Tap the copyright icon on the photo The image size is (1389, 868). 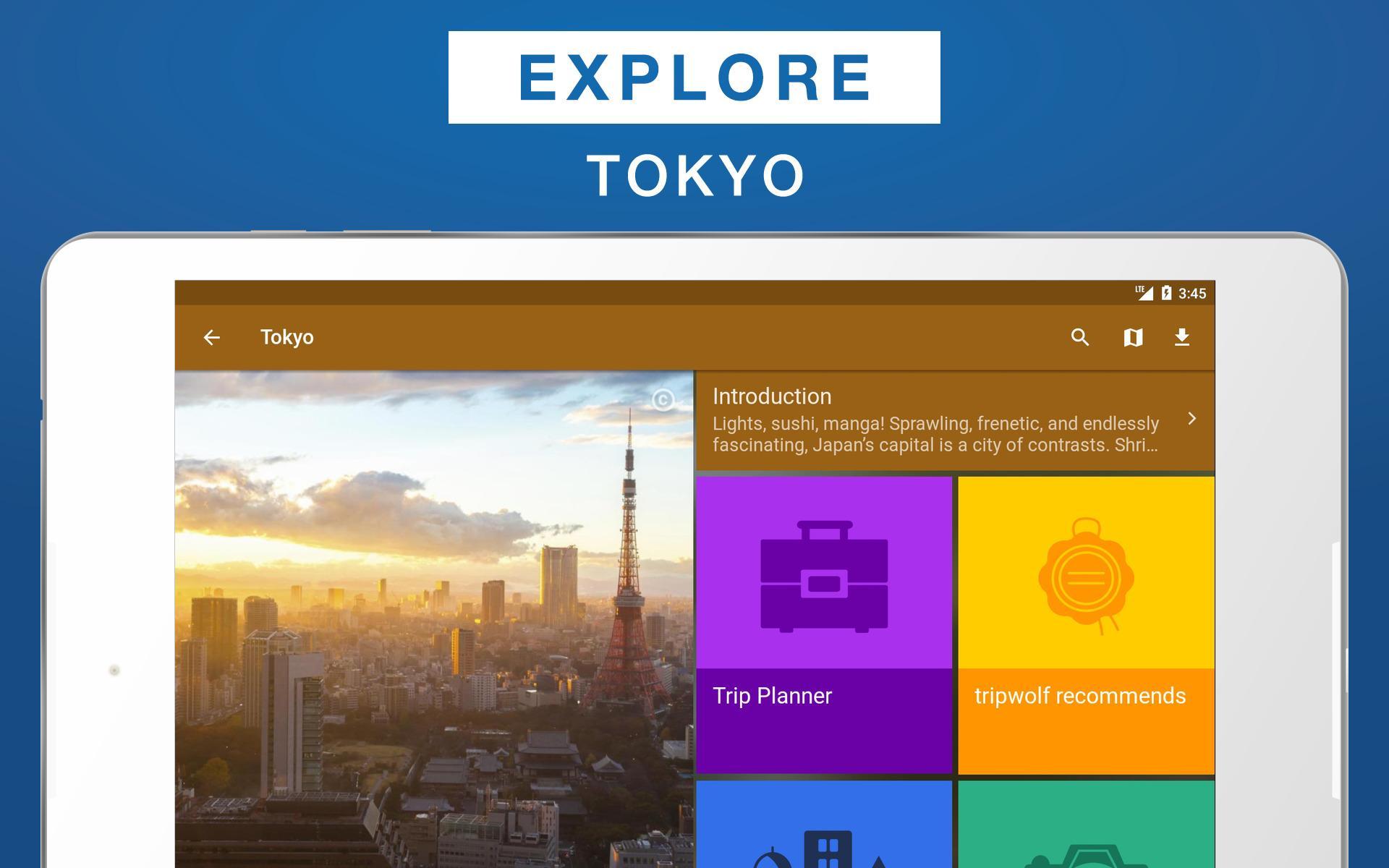pyautogui.click(x=663, y=400)
